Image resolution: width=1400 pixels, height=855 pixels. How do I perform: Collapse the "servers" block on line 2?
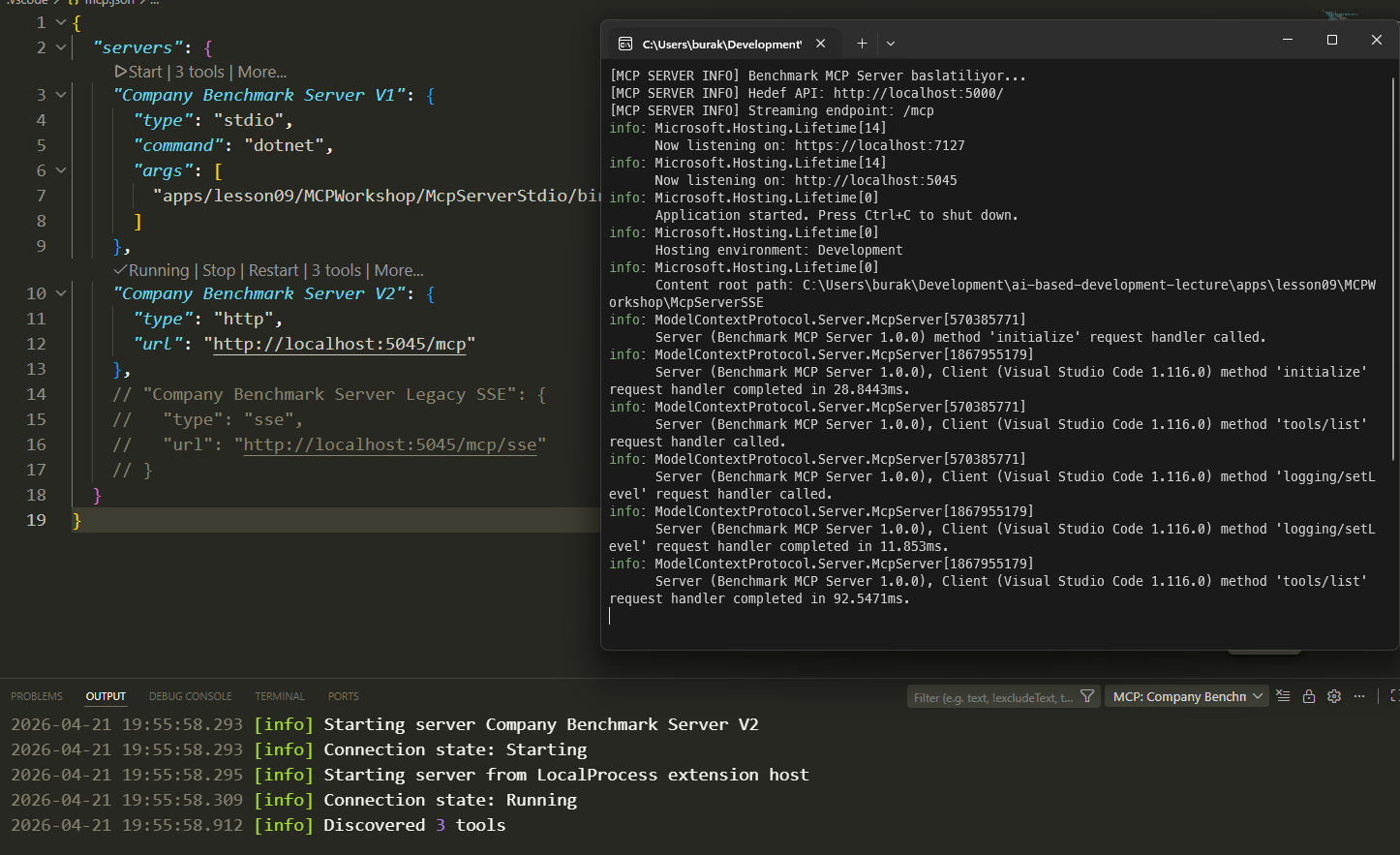click(61, 47)
